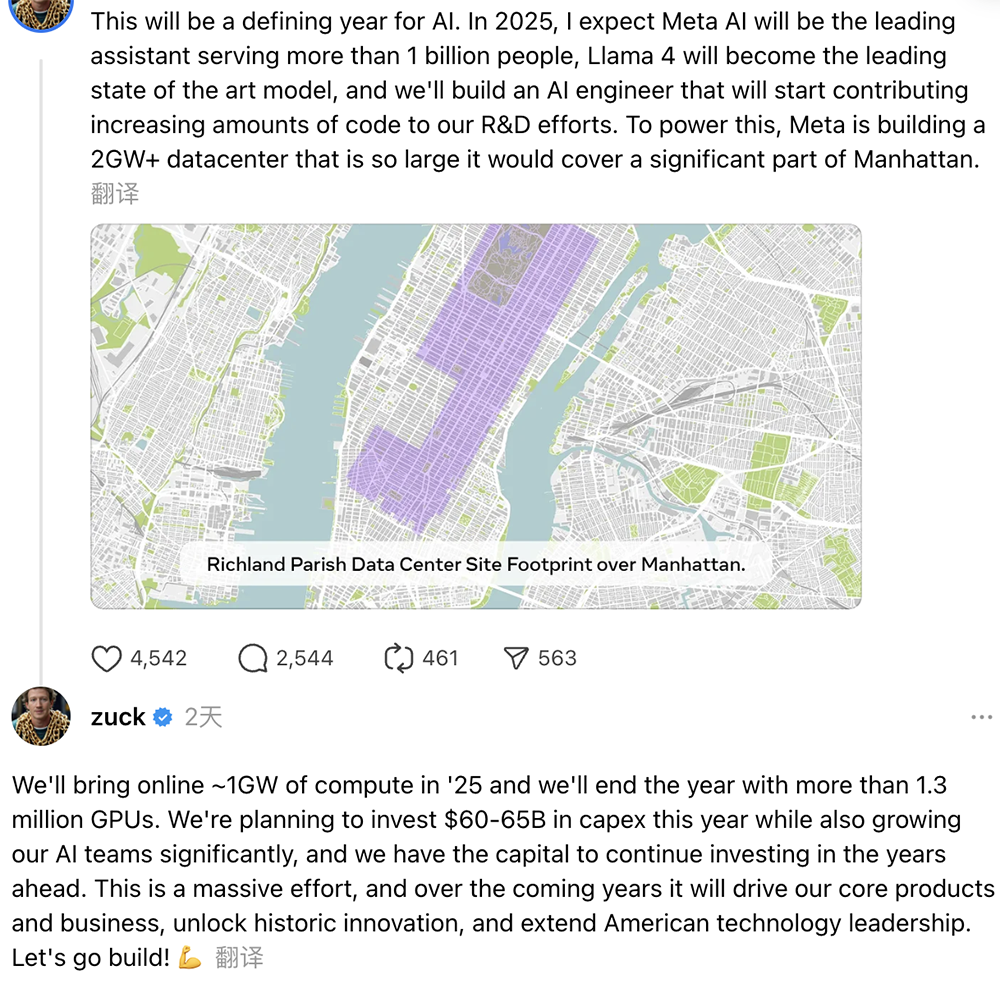Click the 461 reposts count
Screen dimensions: 1000x984
(x=440, y=658)
